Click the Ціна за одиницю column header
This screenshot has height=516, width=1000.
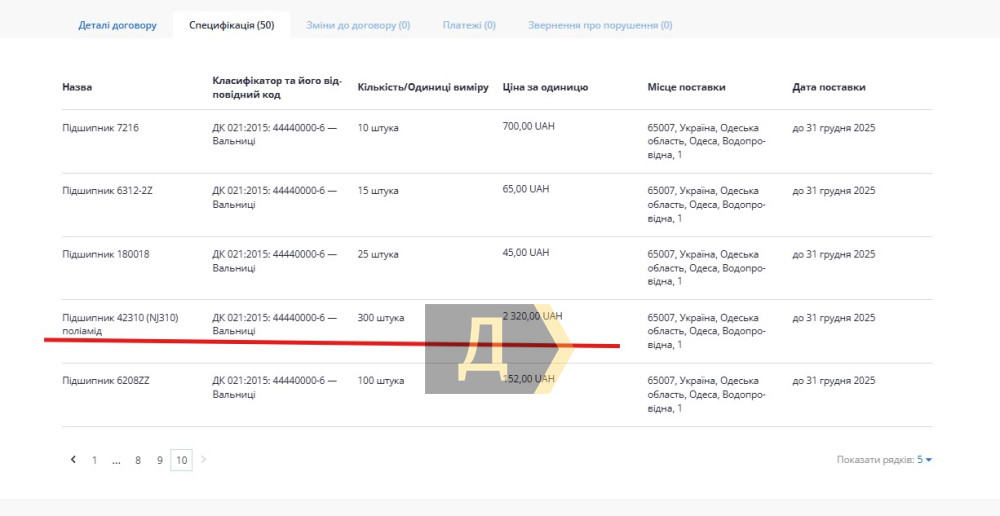(545, 87)
